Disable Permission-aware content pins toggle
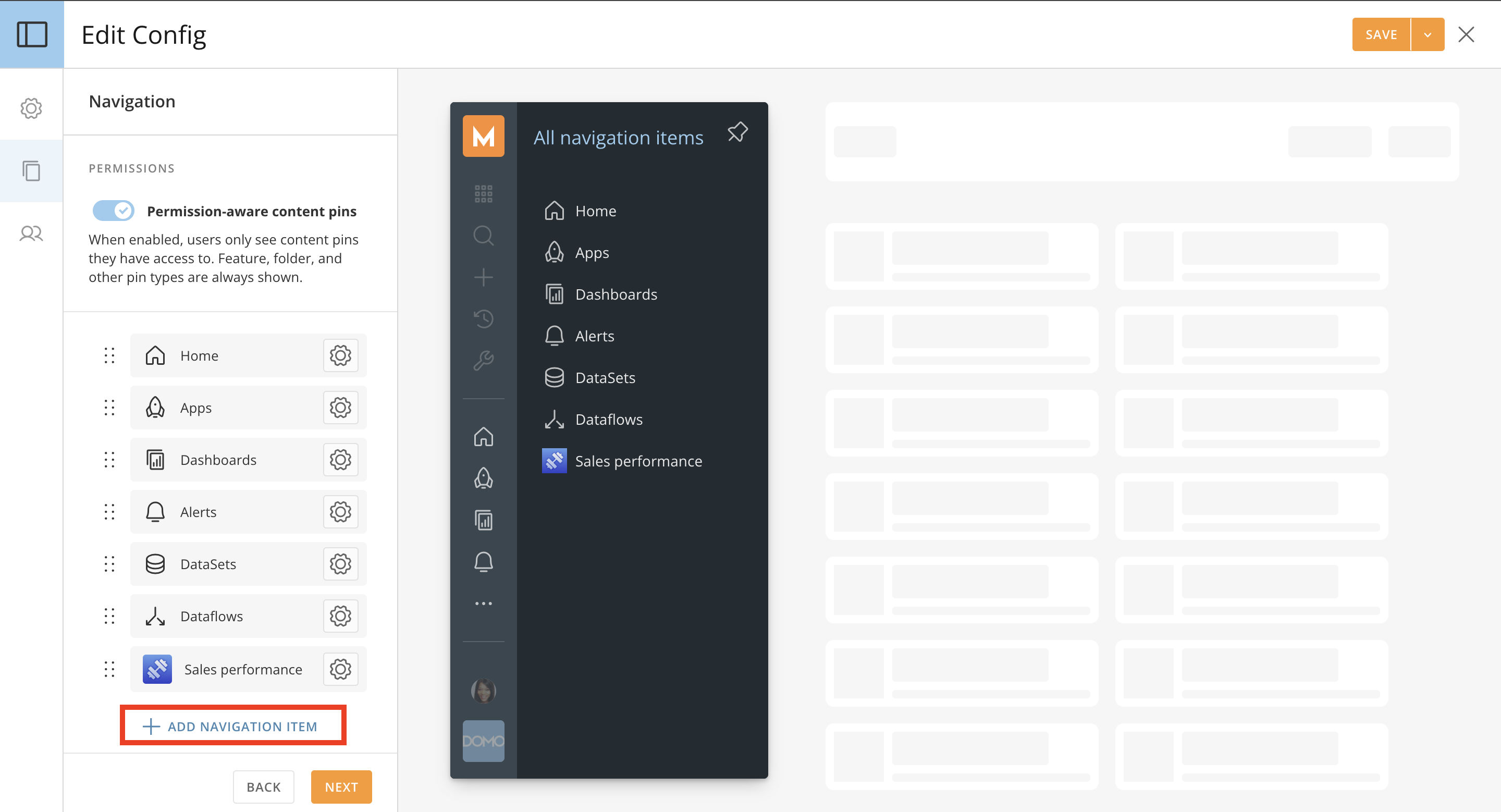1501x812 pixels. pyautogui.click(x=114, y=211)
